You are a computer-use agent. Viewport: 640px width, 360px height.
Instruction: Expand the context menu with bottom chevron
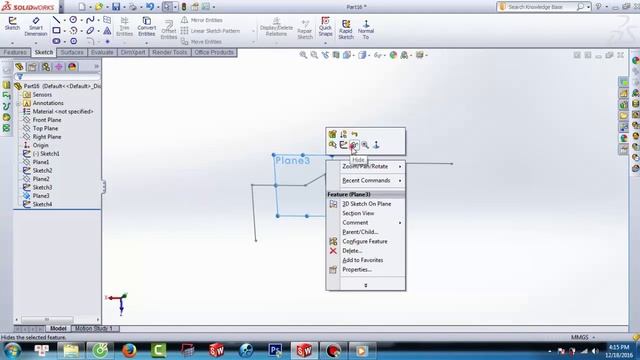click(366, 285)
